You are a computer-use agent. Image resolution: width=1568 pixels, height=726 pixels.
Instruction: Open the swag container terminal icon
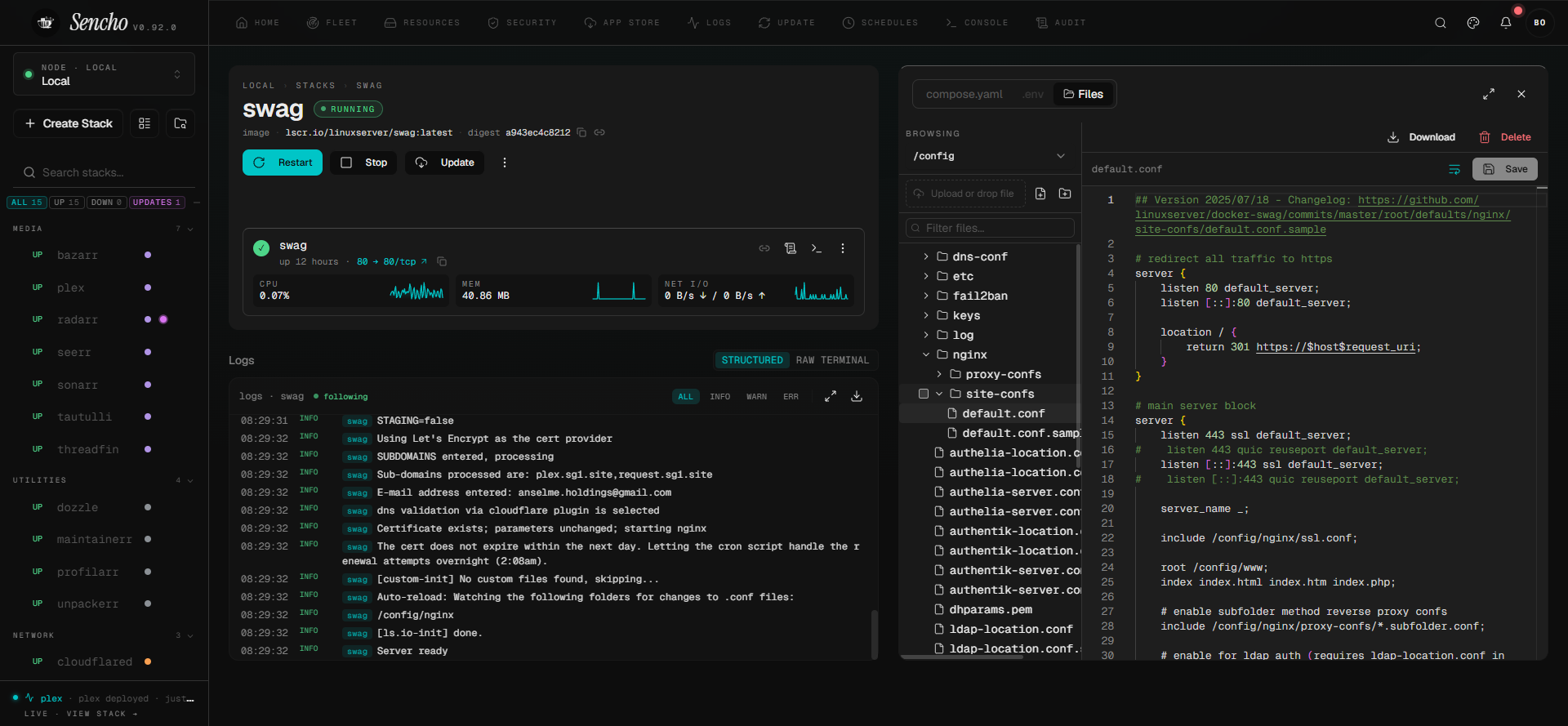pyautogui.click(x=817, y=248)
